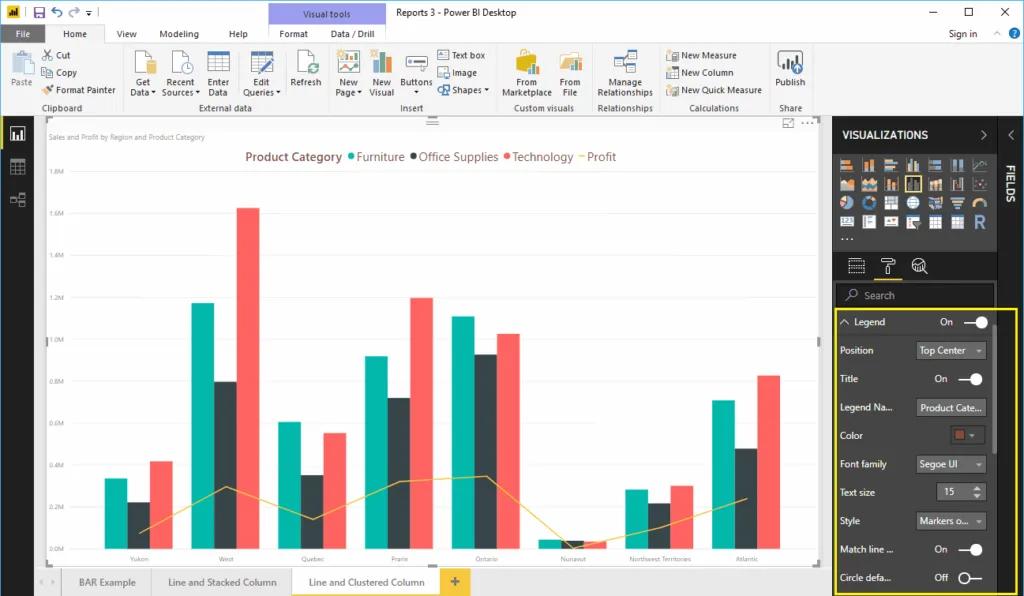Click the Refresh button
The height and width of the screenshot is (596, 1024).
(x=306, y=70)
